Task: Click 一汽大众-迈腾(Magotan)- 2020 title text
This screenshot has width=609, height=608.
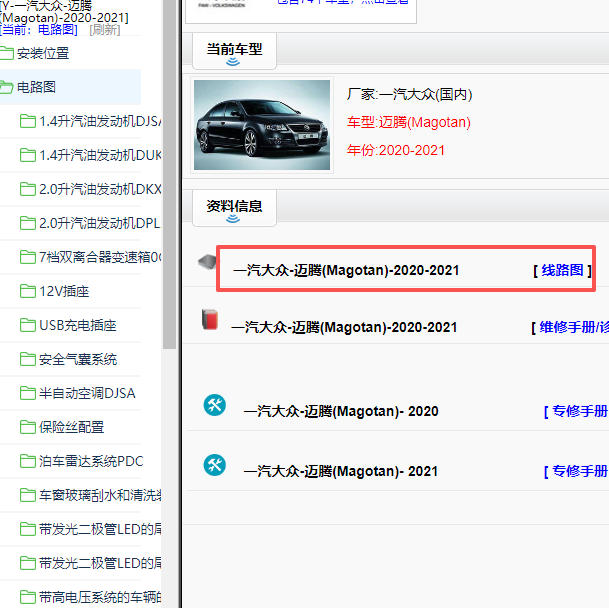Action: pyautogui.click(x=341, y=411)
